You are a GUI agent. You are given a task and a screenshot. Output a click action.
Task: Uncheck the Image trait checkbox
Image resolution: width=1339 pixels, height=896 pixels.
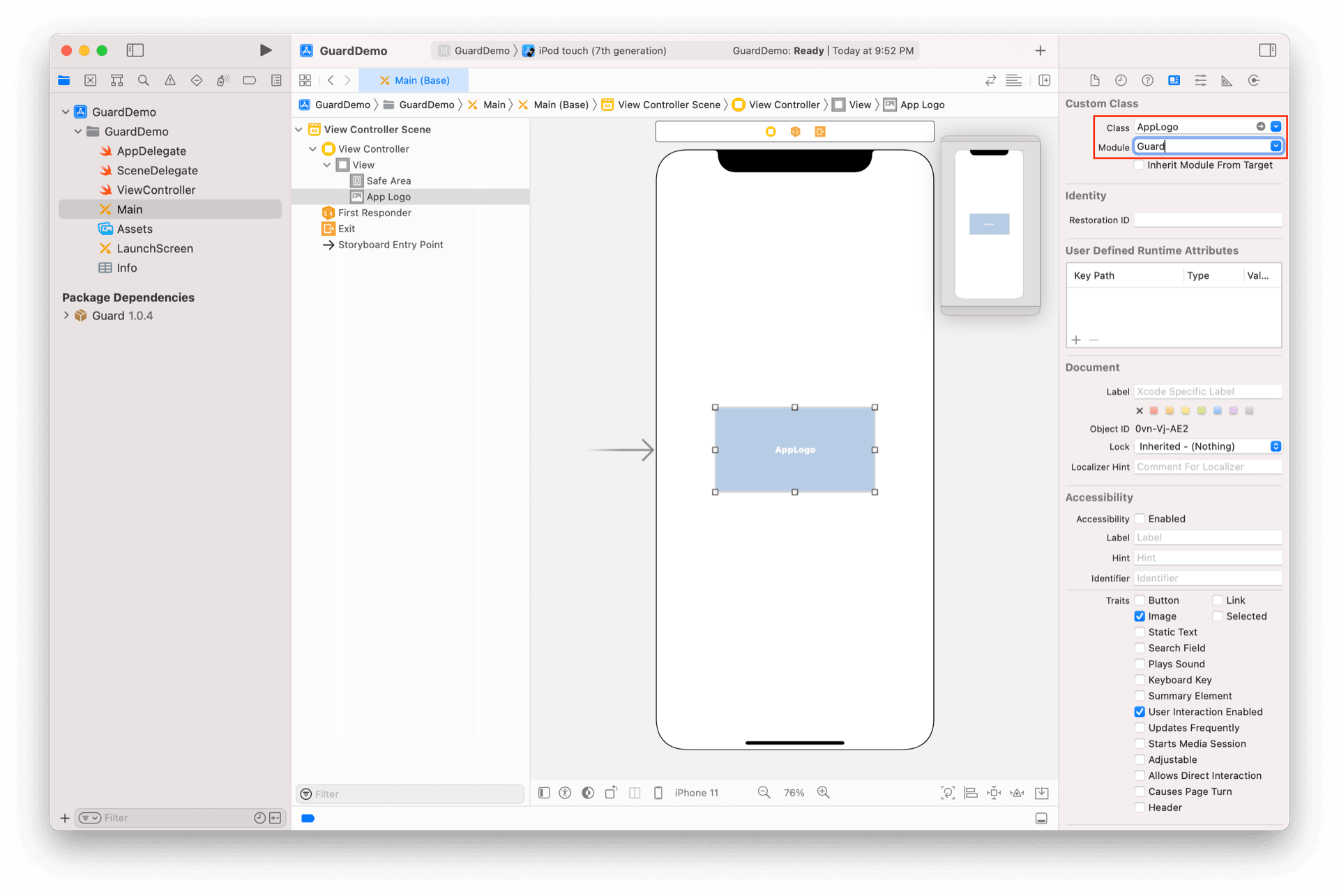[1140, 616]
